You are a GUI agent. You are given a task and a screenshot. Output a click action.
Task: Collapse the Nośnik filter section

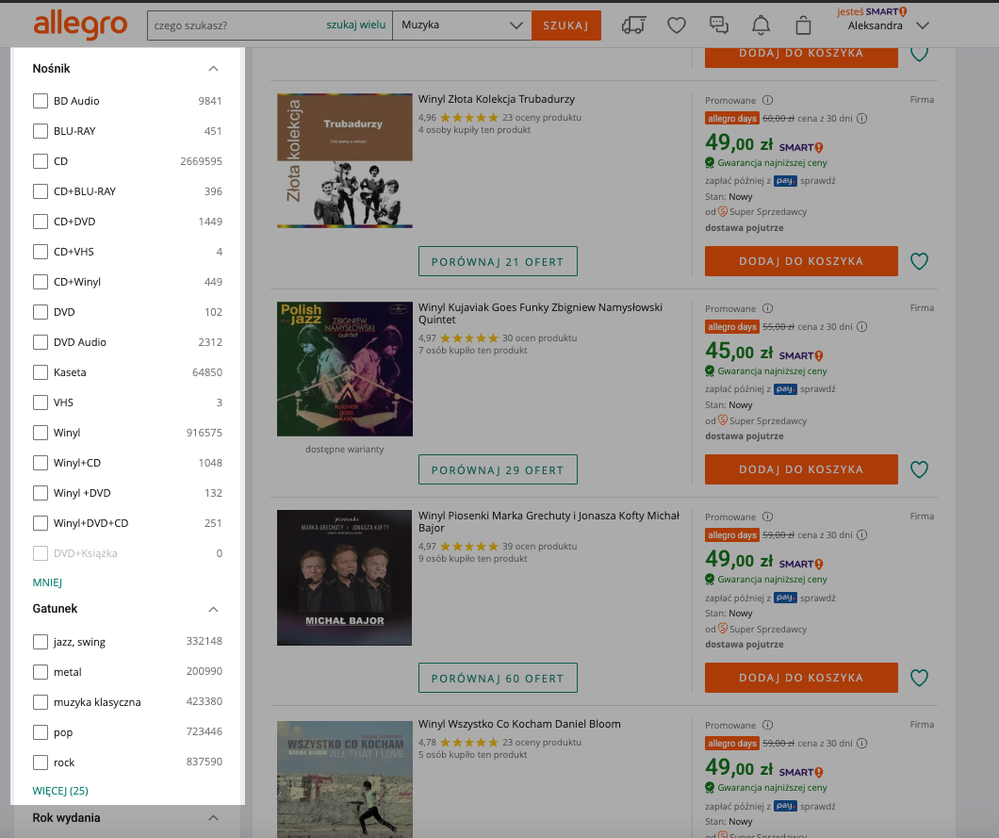pos(213,69)
